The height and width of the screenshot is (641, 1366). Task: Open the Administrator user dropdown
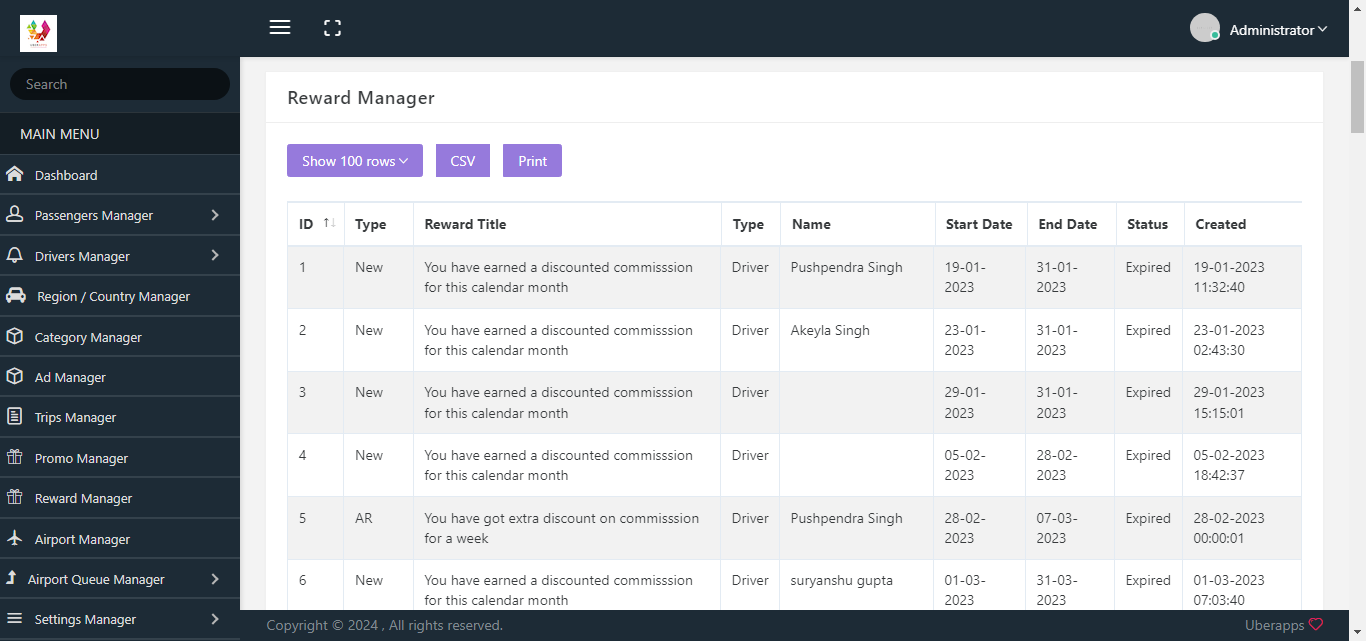pos(1277,30)
